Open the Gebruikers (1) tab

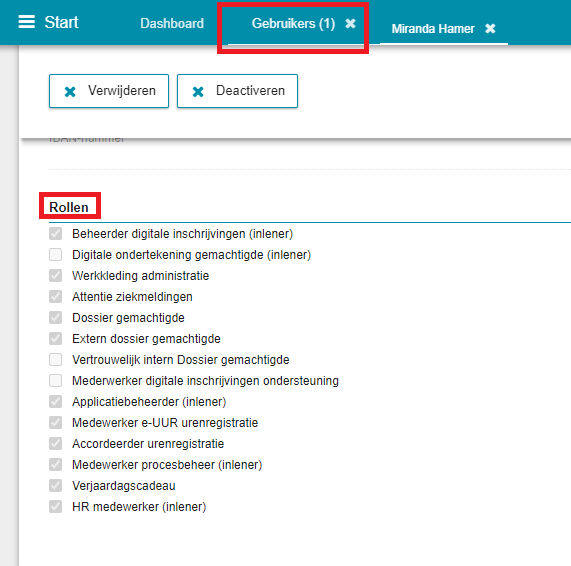[x=293, y=24]
